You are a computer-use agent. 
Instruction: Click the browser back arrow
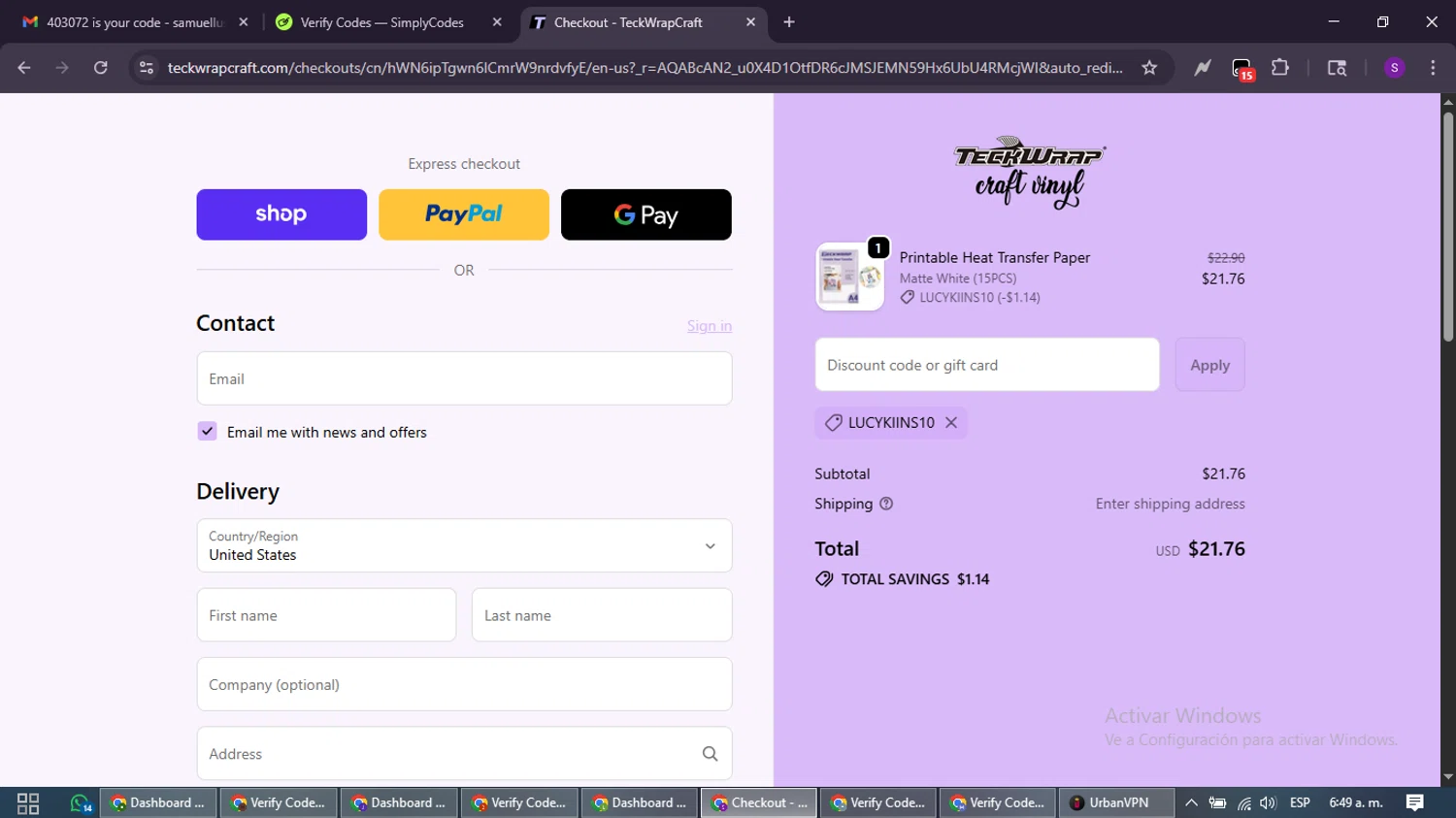point(24,68)
